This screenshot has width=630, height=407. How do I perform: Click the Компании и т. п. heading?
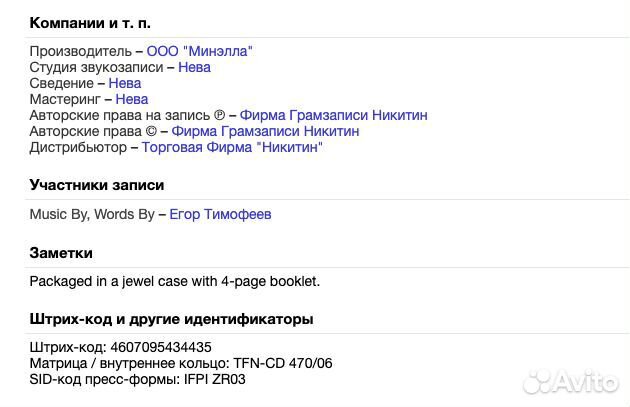[x=90, y=22]
